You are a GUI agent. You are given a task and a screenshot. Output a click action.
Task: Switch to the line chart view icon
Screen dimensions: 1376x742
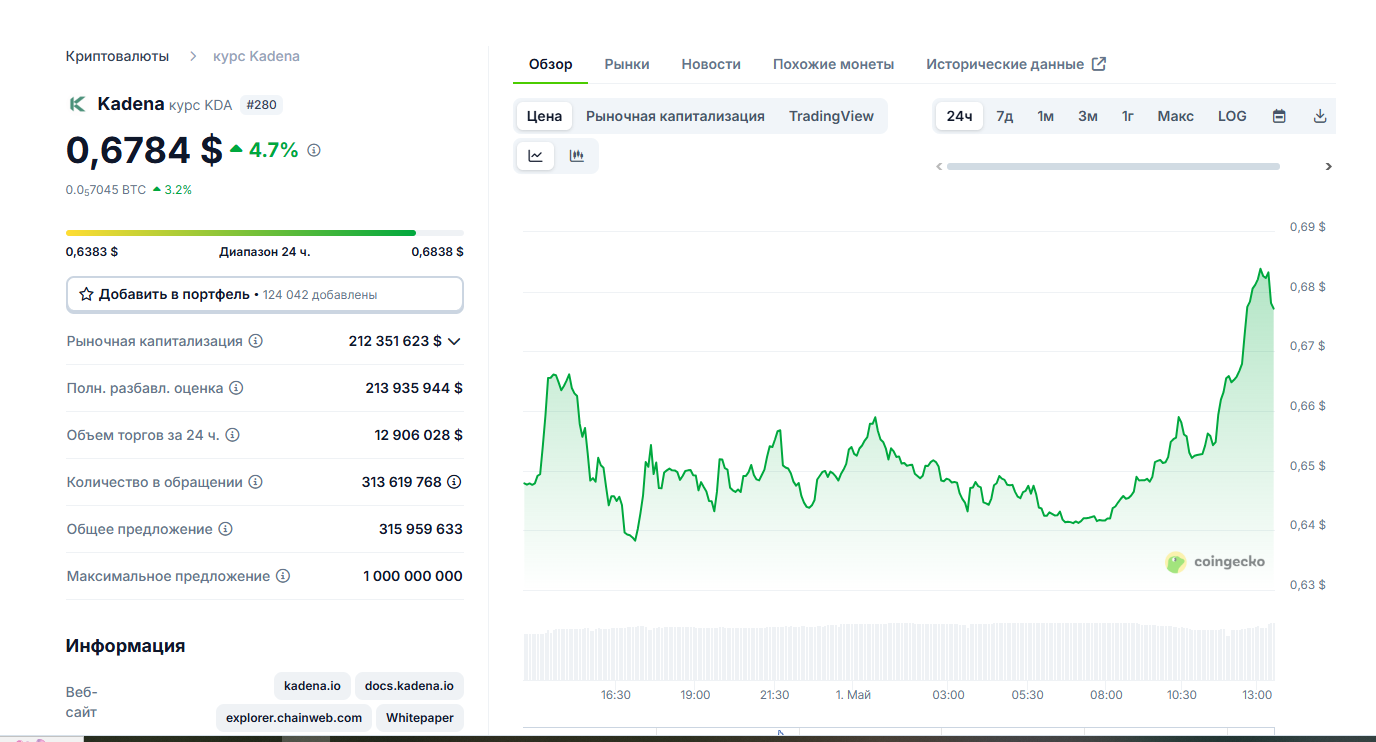536,155
